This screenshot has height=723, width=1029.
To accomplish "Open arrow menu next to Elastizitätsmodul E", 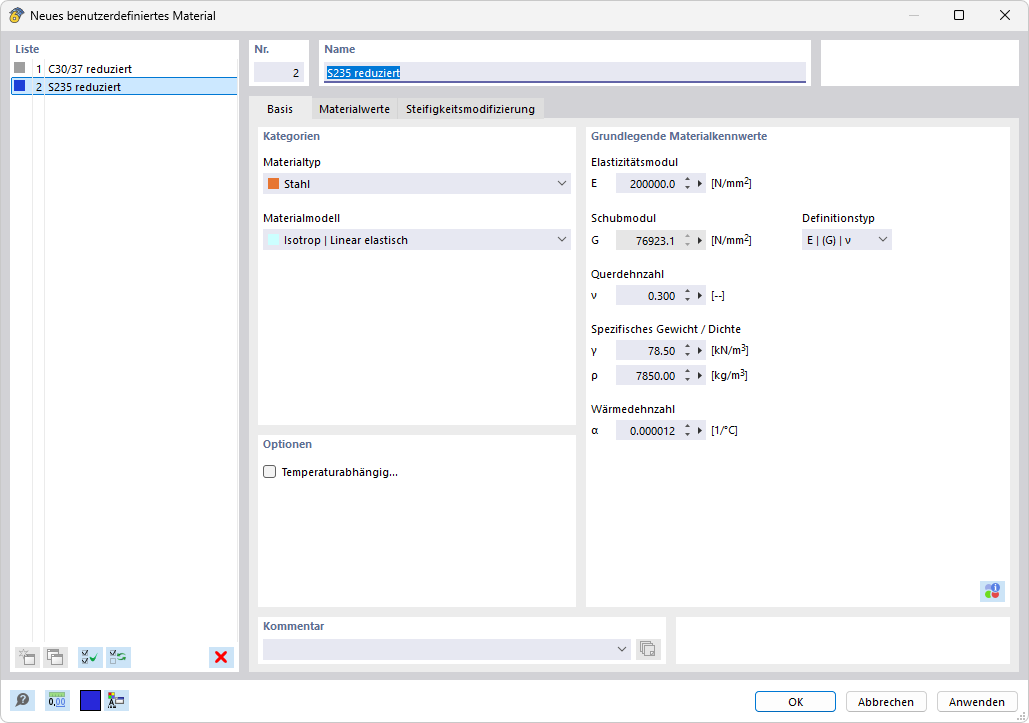I will point(700,184).
